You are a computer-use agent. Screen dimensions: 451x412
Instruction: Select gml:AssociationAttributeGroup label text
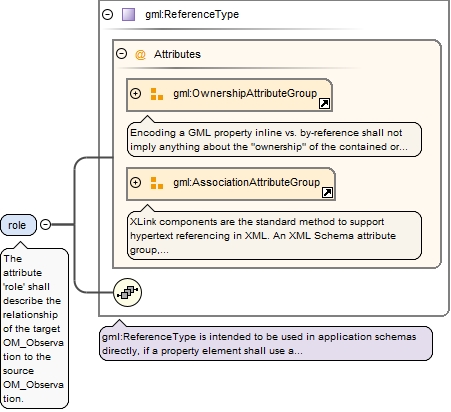tap(246, 182)
